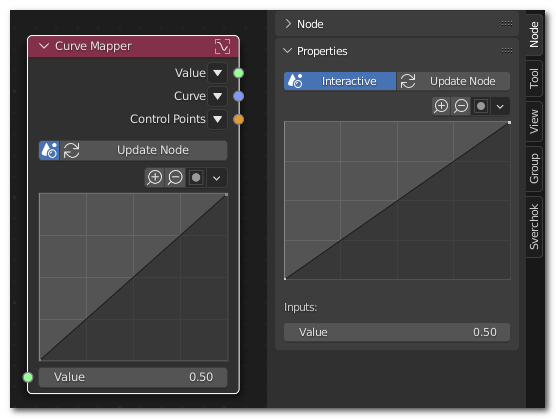Viewport: 556px width, 419px height.
Task: Click the panel's Update Node refresh icon
Action: (408, 81)
